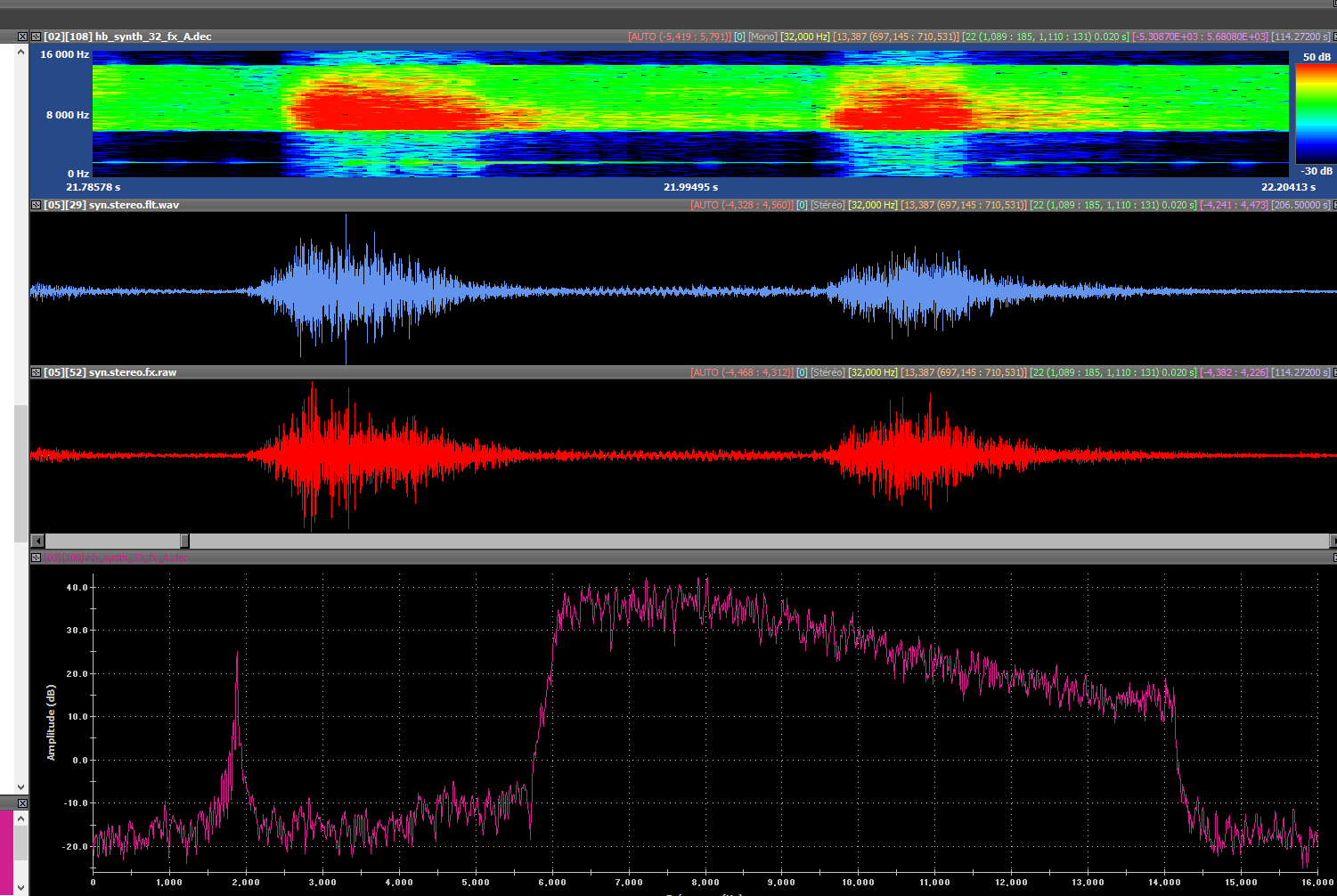This screenshot has height=896, width=1337.
Task: Click the X box above the magenta strip
Action: click(x=22, y=803)
